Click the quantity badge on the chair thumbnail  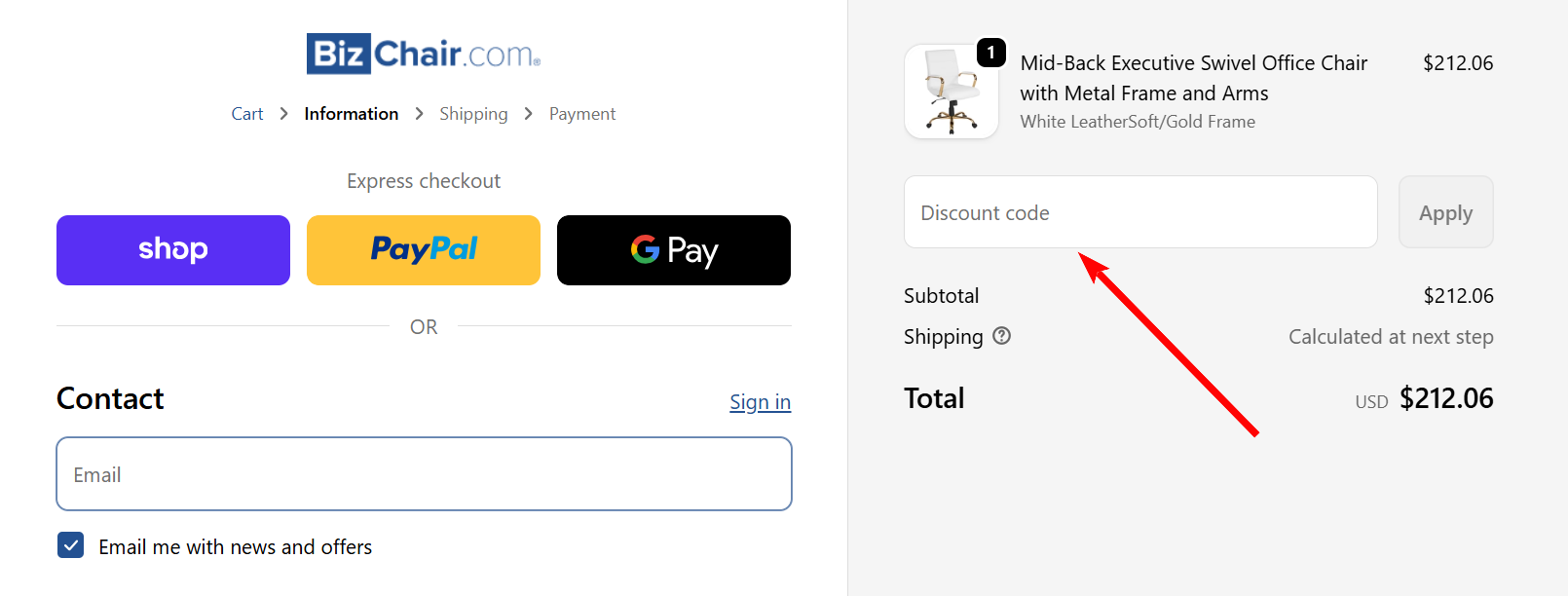(x=991, y=54)
